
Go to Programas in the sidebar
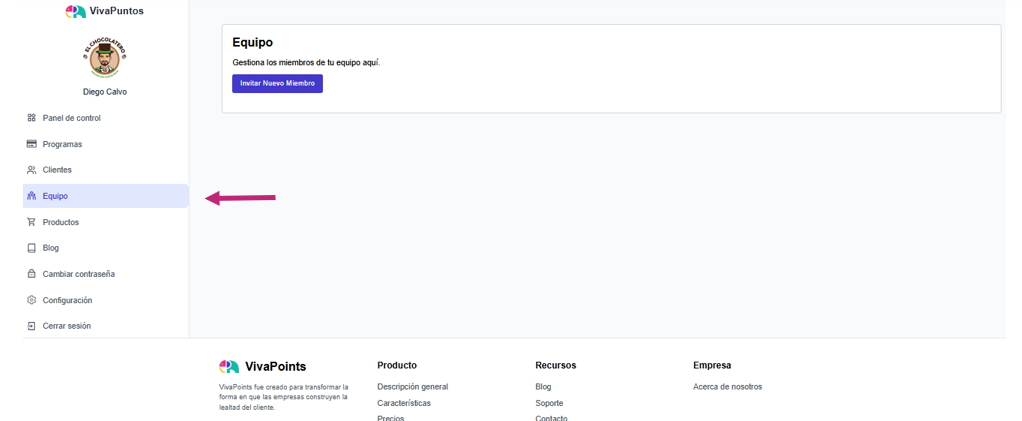106,144
